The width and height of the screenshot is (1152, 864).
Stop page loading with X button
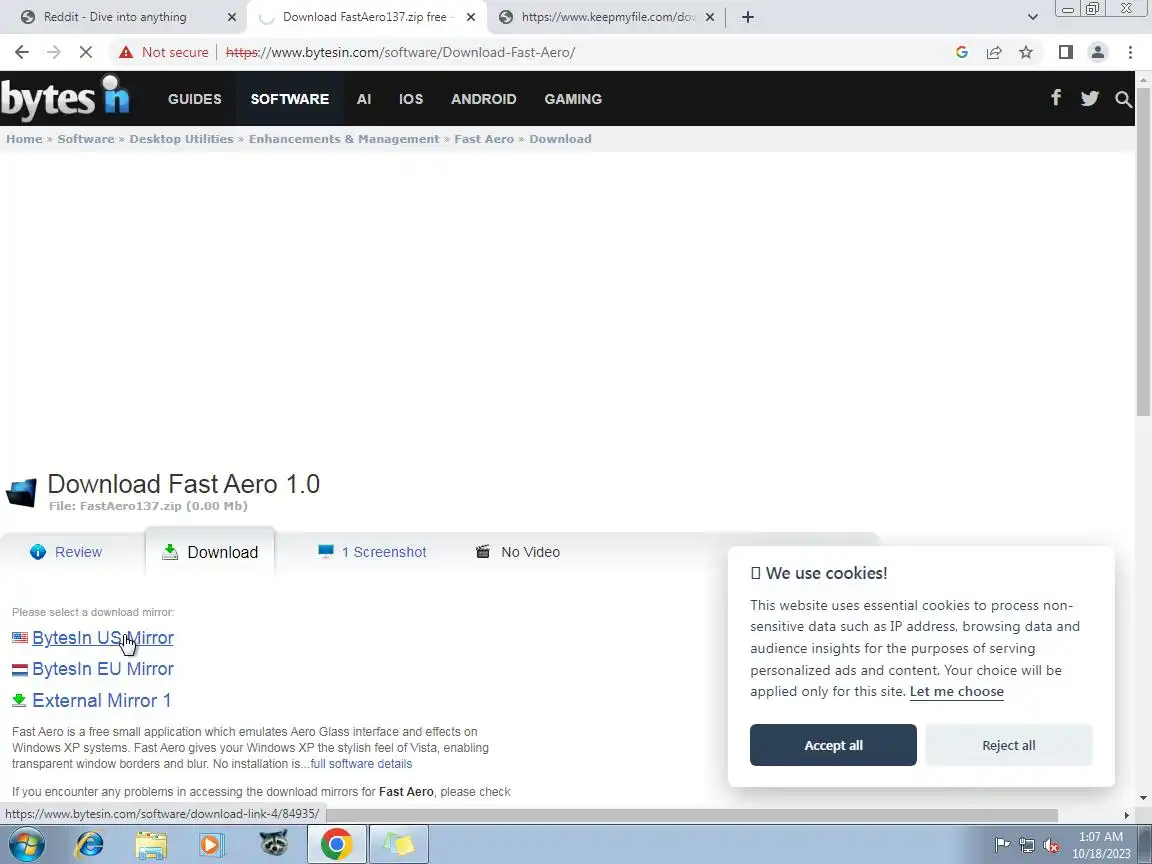click(85, 52)
